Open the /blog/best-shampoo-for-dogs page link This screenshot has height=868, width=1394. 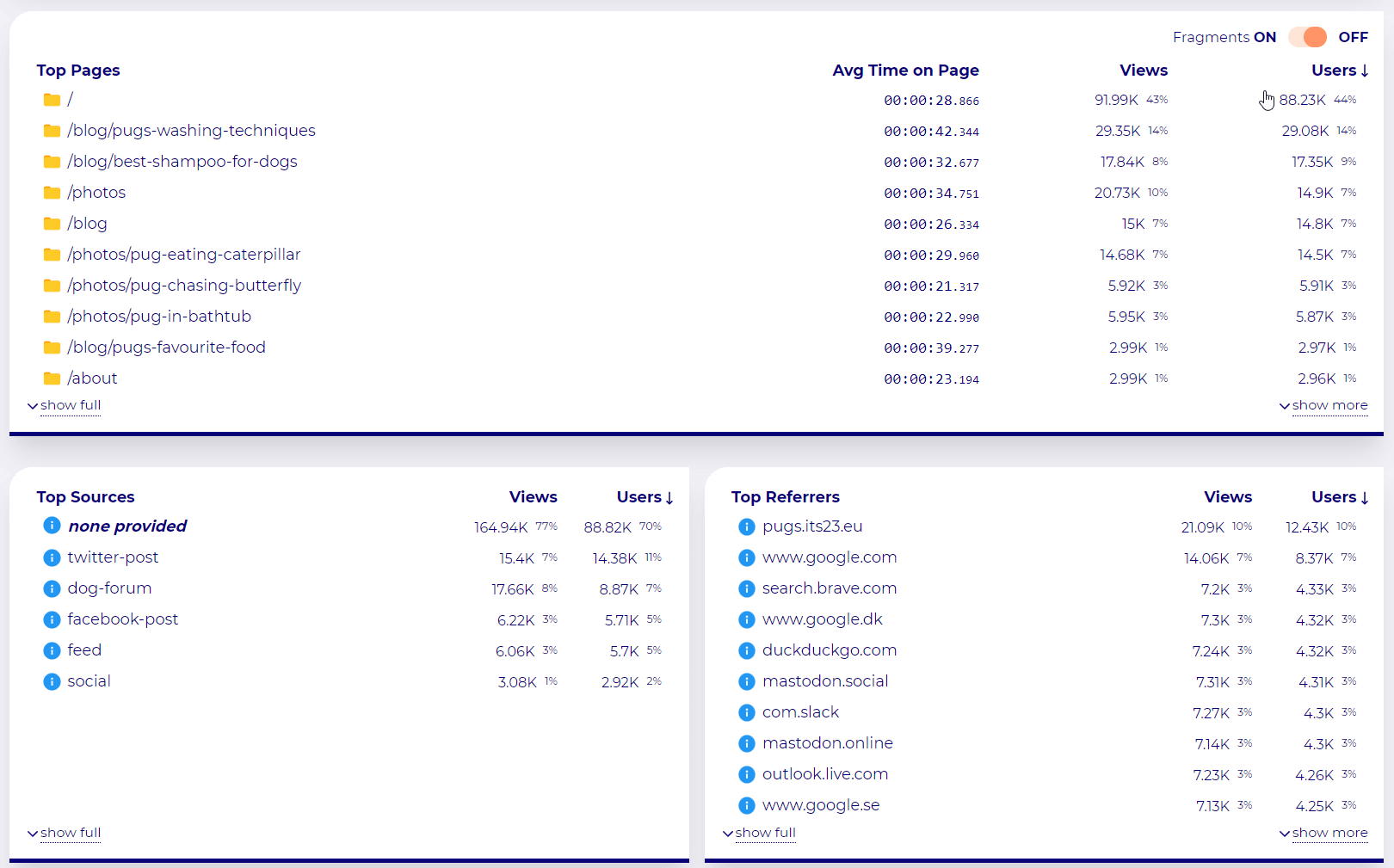coord(182,162)
